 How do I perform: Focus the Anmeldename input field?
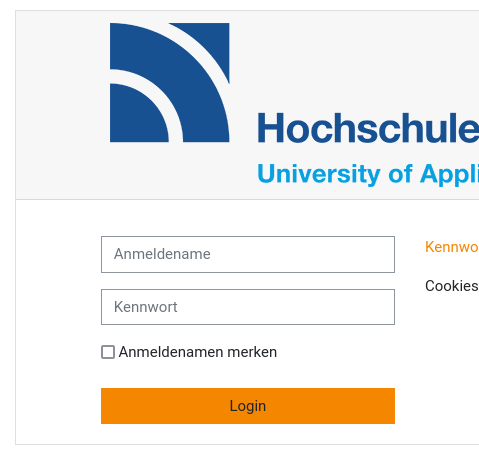pos(248,254)
